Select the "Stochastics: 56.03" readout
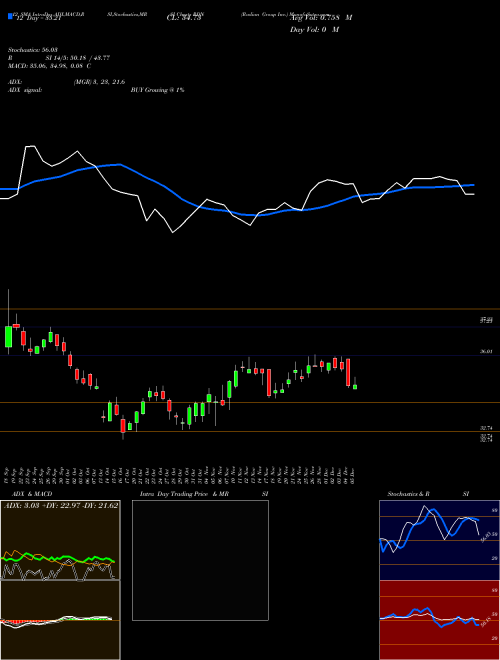Viewport: 500px width, 660px height. pos(32,50)
